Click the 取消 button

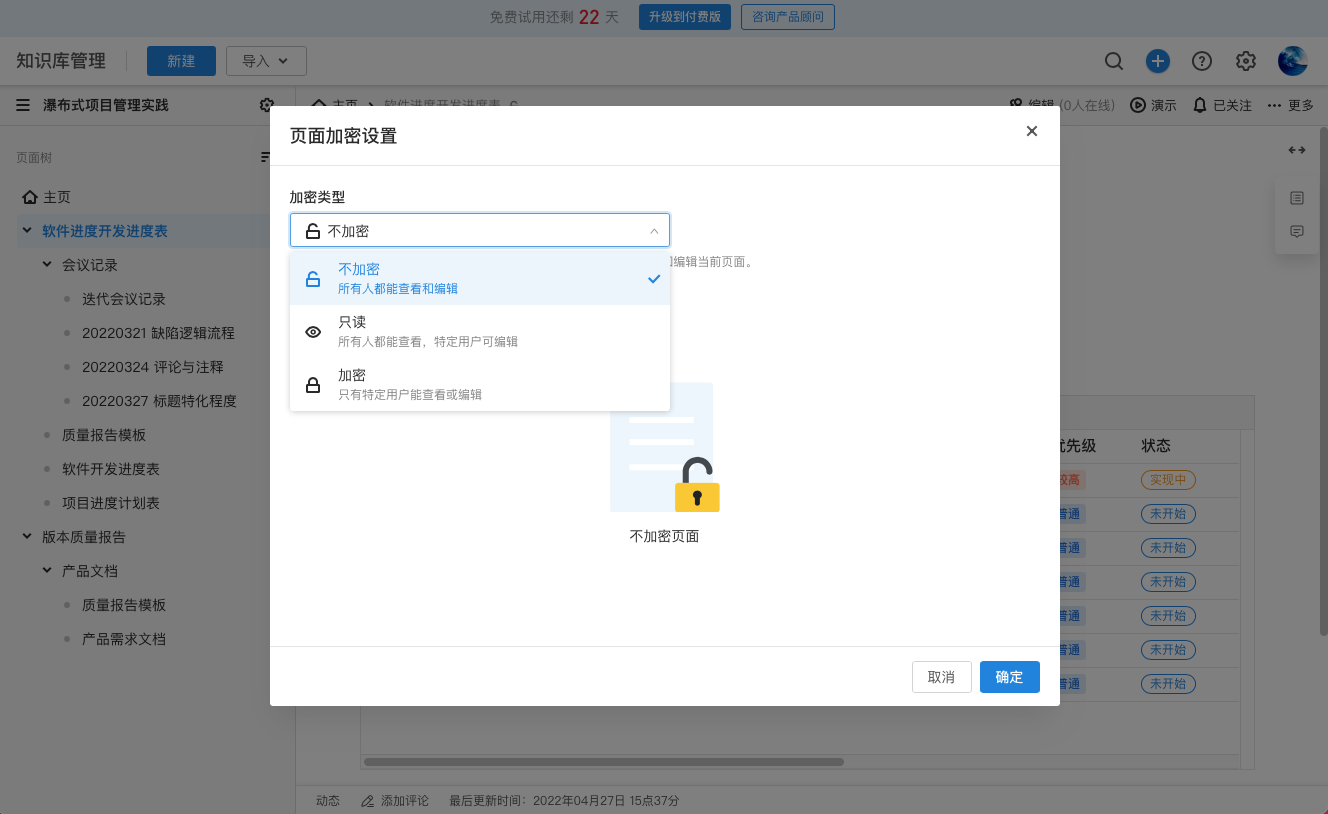coord(942,677)
